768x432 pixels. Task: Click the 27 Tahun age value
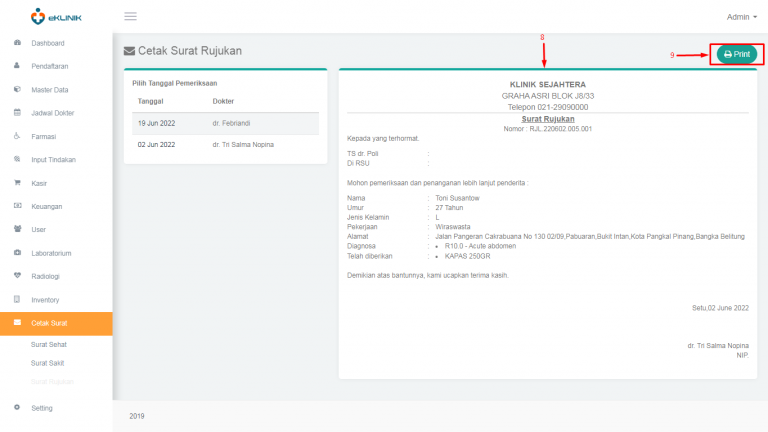coord(449,208)
